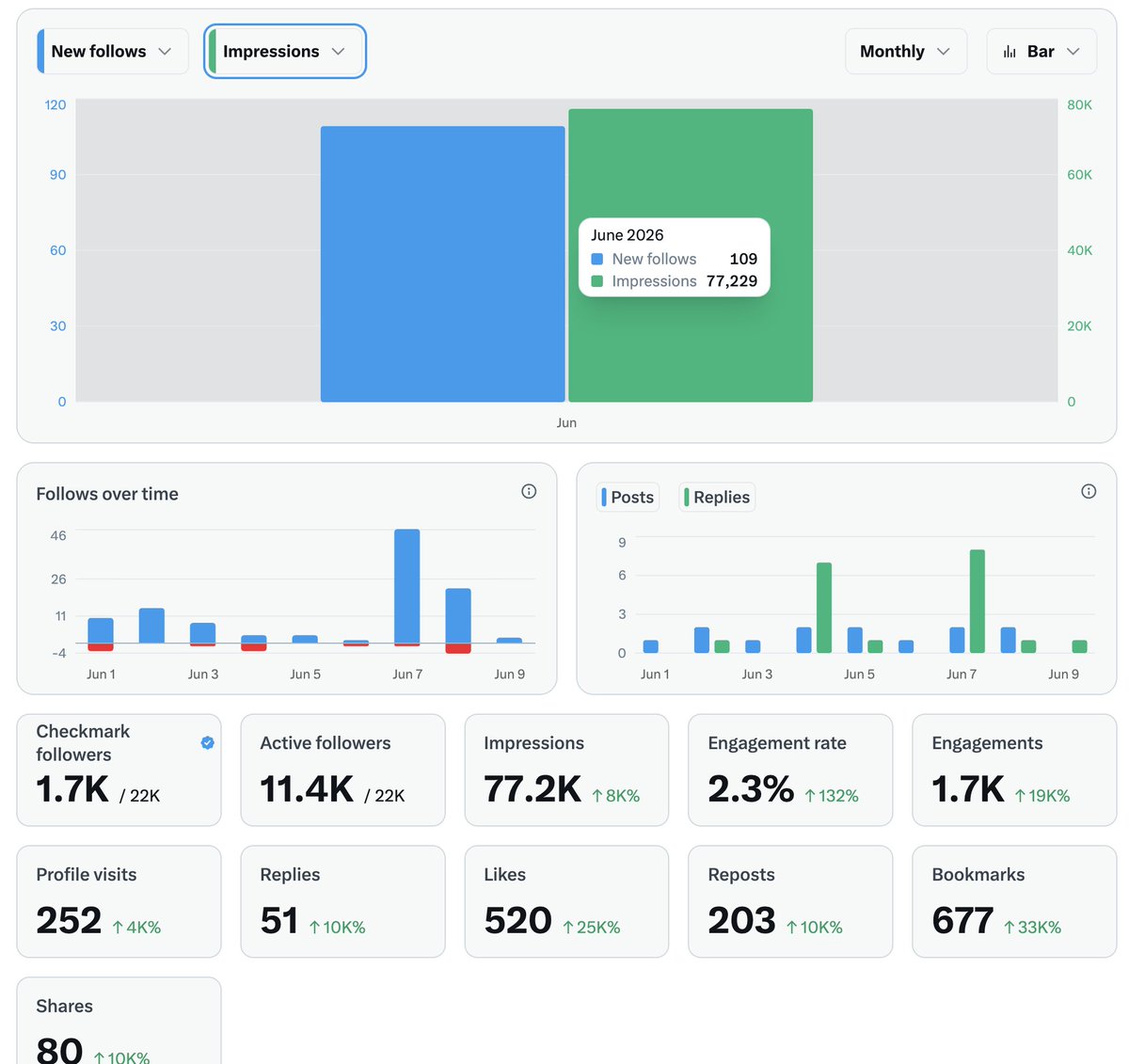Open the Shares 80 card

(x=119, y=1021)
